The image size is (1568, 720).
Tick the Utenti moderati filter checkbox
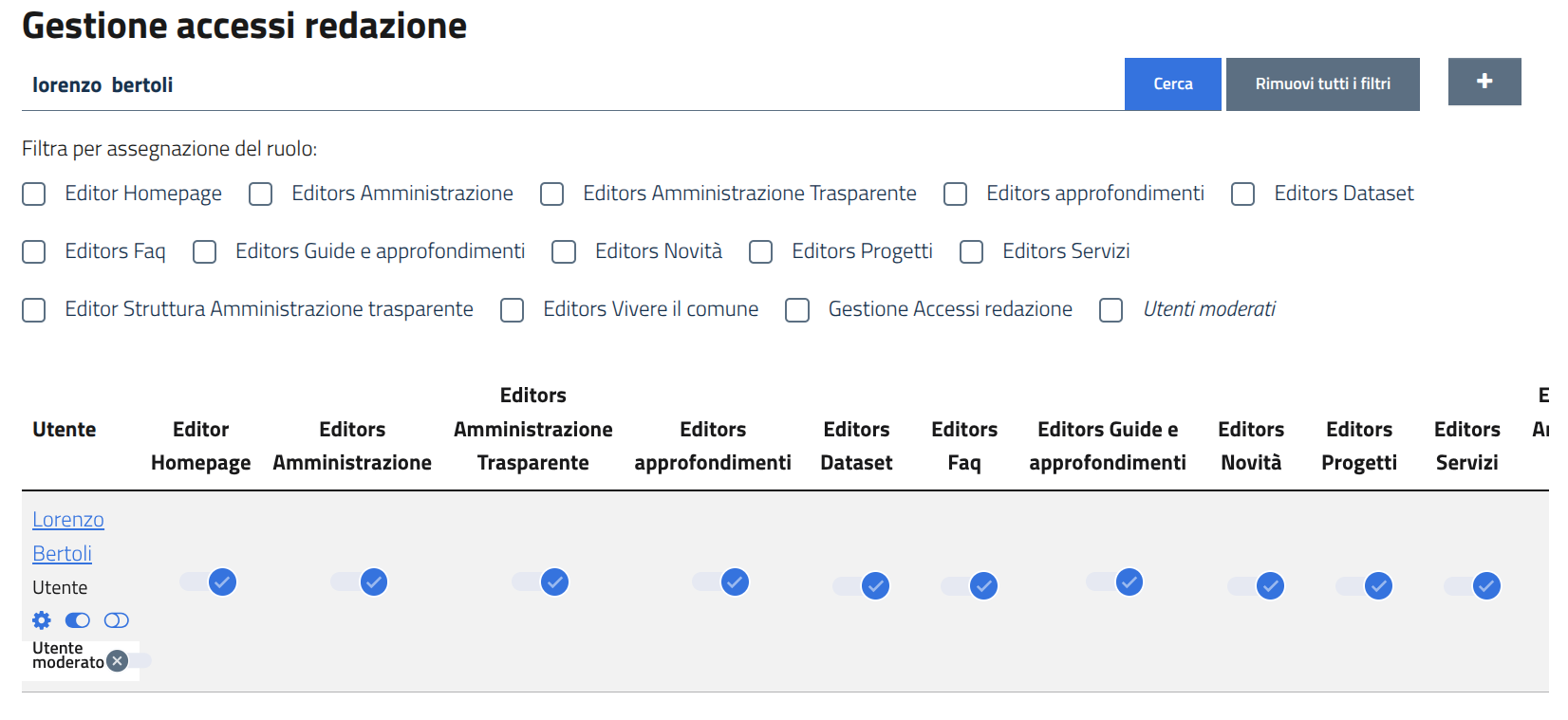pos(1111,310)
